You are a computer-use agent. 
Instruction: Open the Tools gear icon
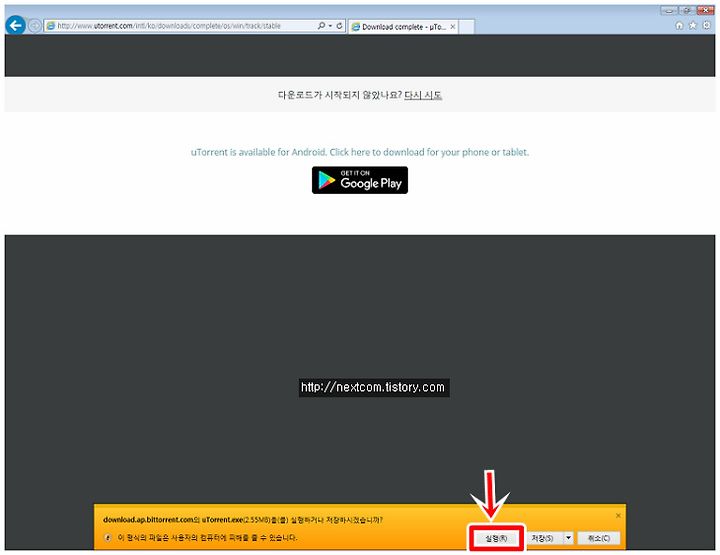[707, 26]
